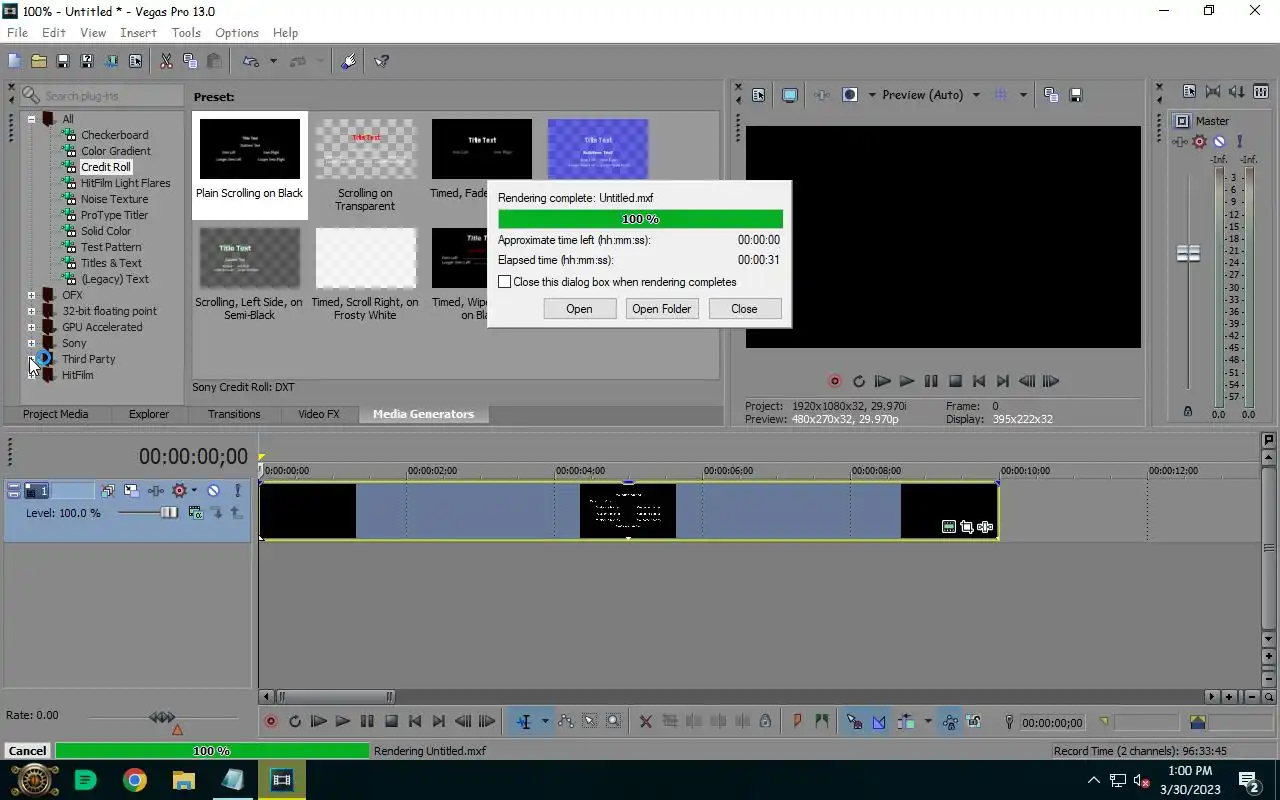Click the Copy Snapshot to Clipboard icon
This screenshot has width=1280, height=800.
coord(1051,95)
